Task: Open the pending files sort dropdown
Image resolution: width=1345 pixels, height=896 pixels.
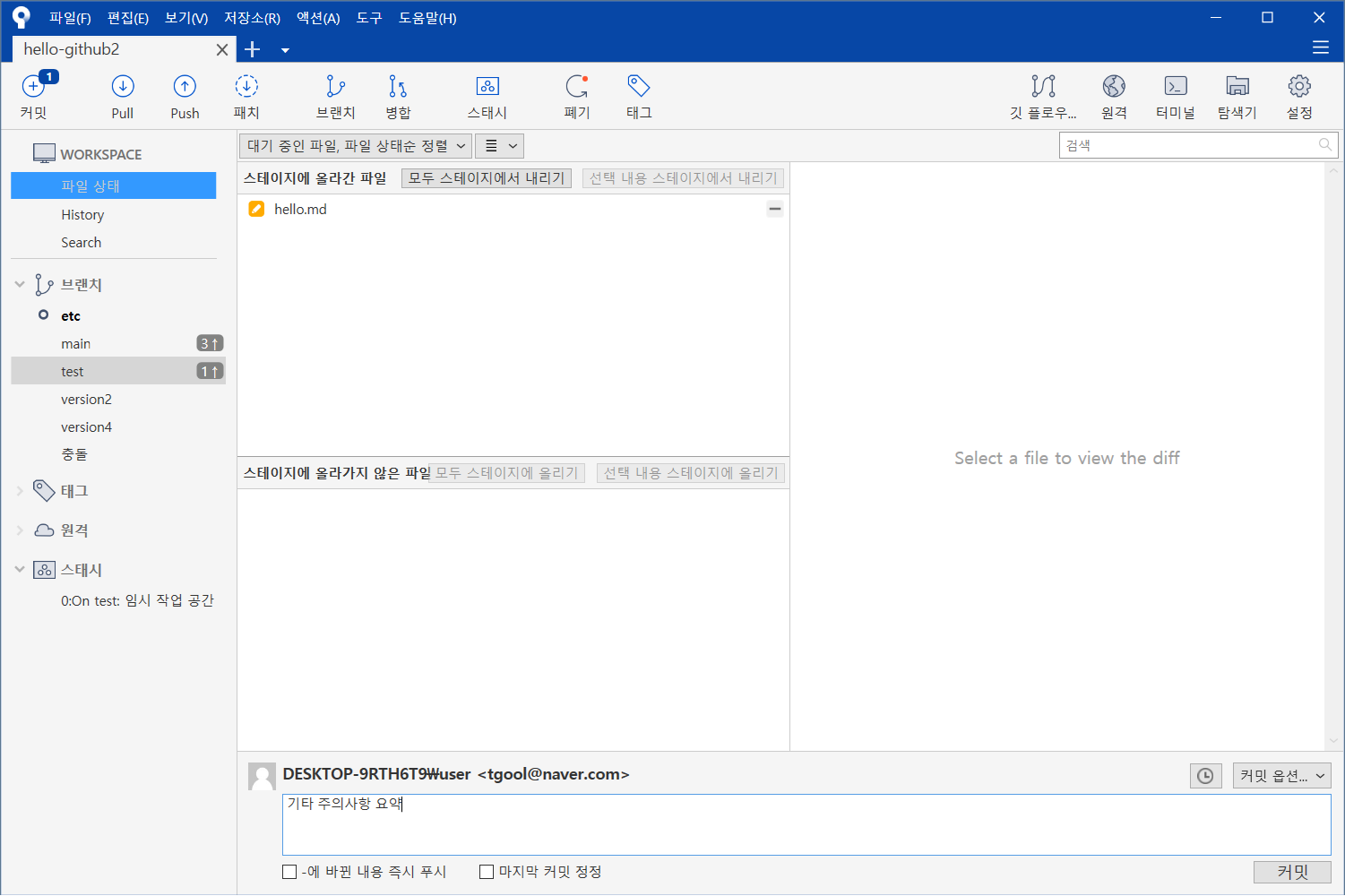Action: pyautogui.click(x=356, y=146)
